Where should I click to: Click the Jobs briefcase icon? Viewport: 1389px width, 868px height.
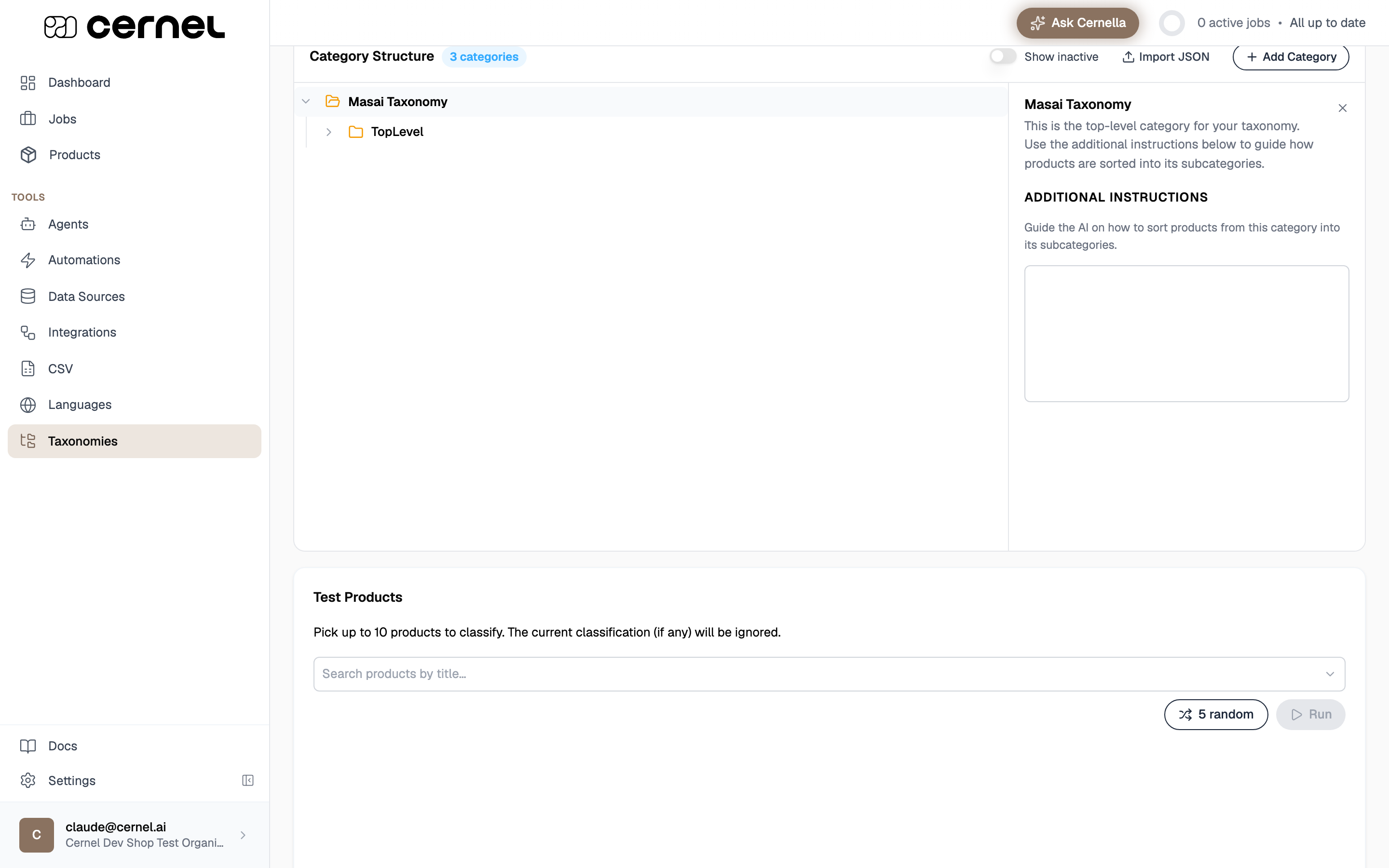coord(27,119)
